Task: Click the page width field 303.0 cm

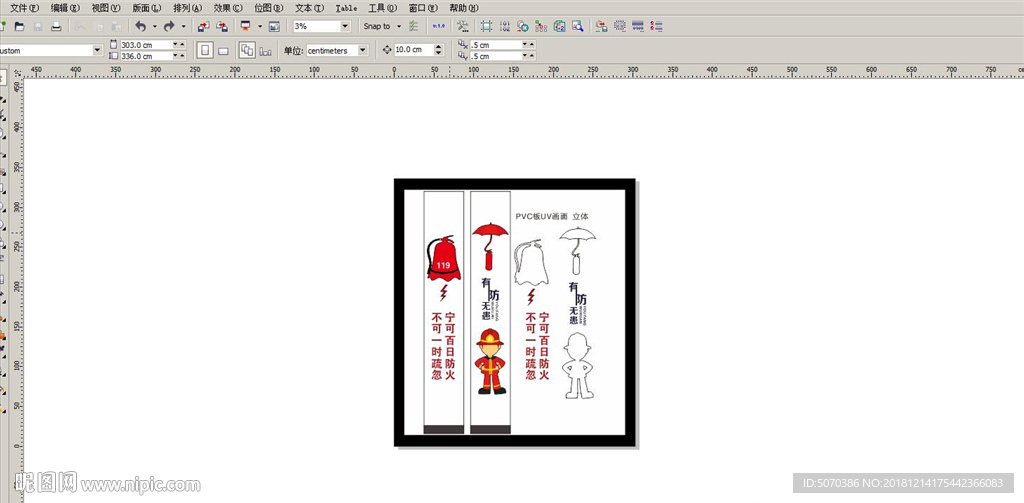Action: 143,45
